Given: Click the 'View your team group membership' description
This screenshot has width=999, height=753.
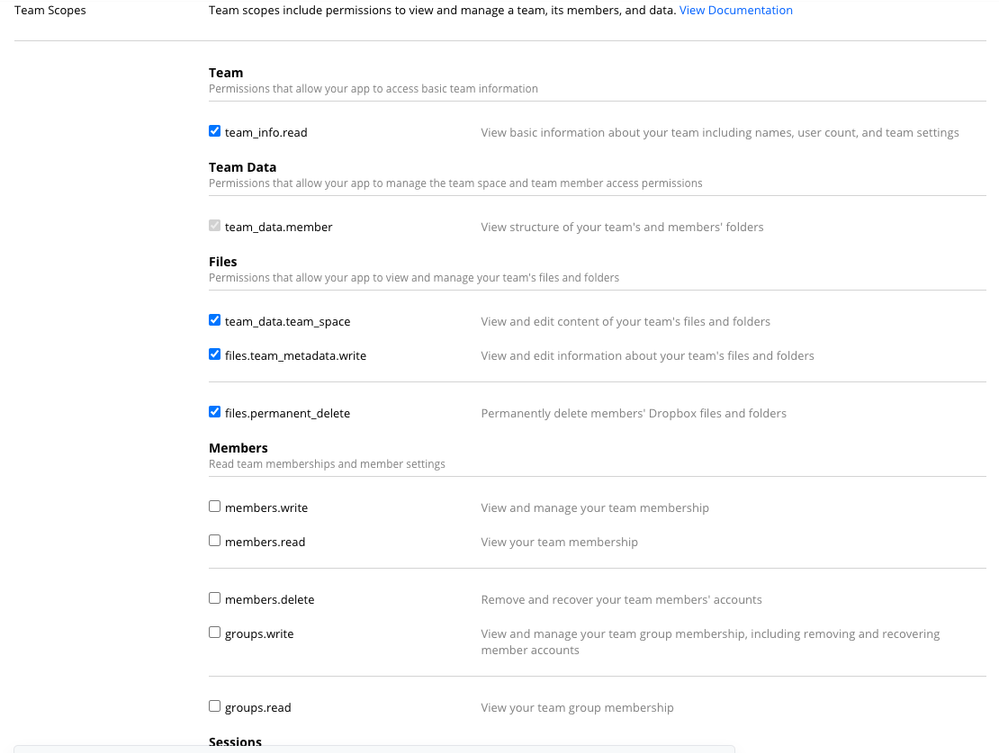Looking at the screenshot, I should pos(577,708).
